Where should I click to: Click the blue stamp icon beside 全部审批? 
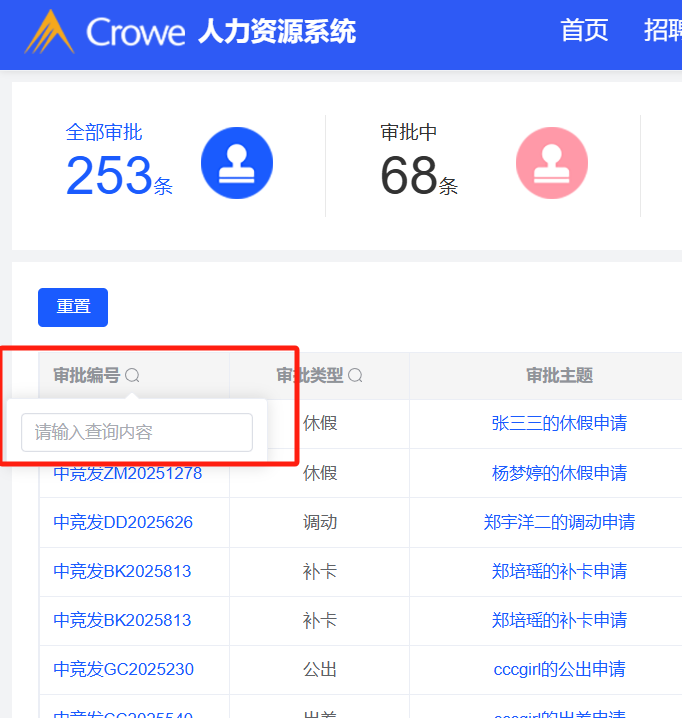tap(237, 163)
